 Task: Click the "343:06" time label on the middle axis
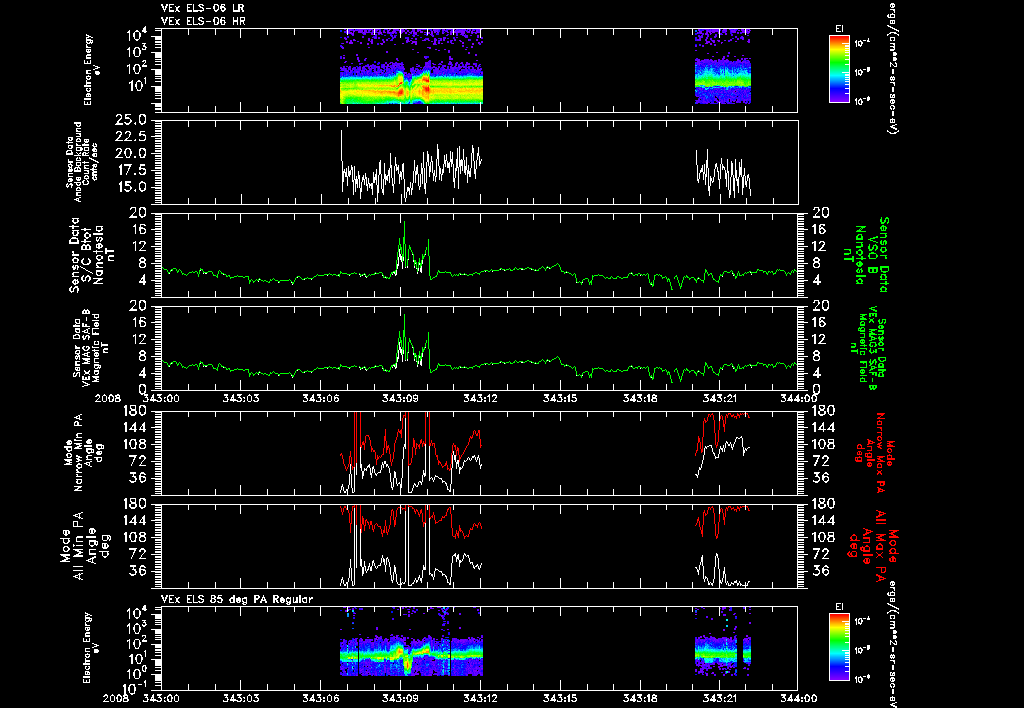[x=320, y=398]
